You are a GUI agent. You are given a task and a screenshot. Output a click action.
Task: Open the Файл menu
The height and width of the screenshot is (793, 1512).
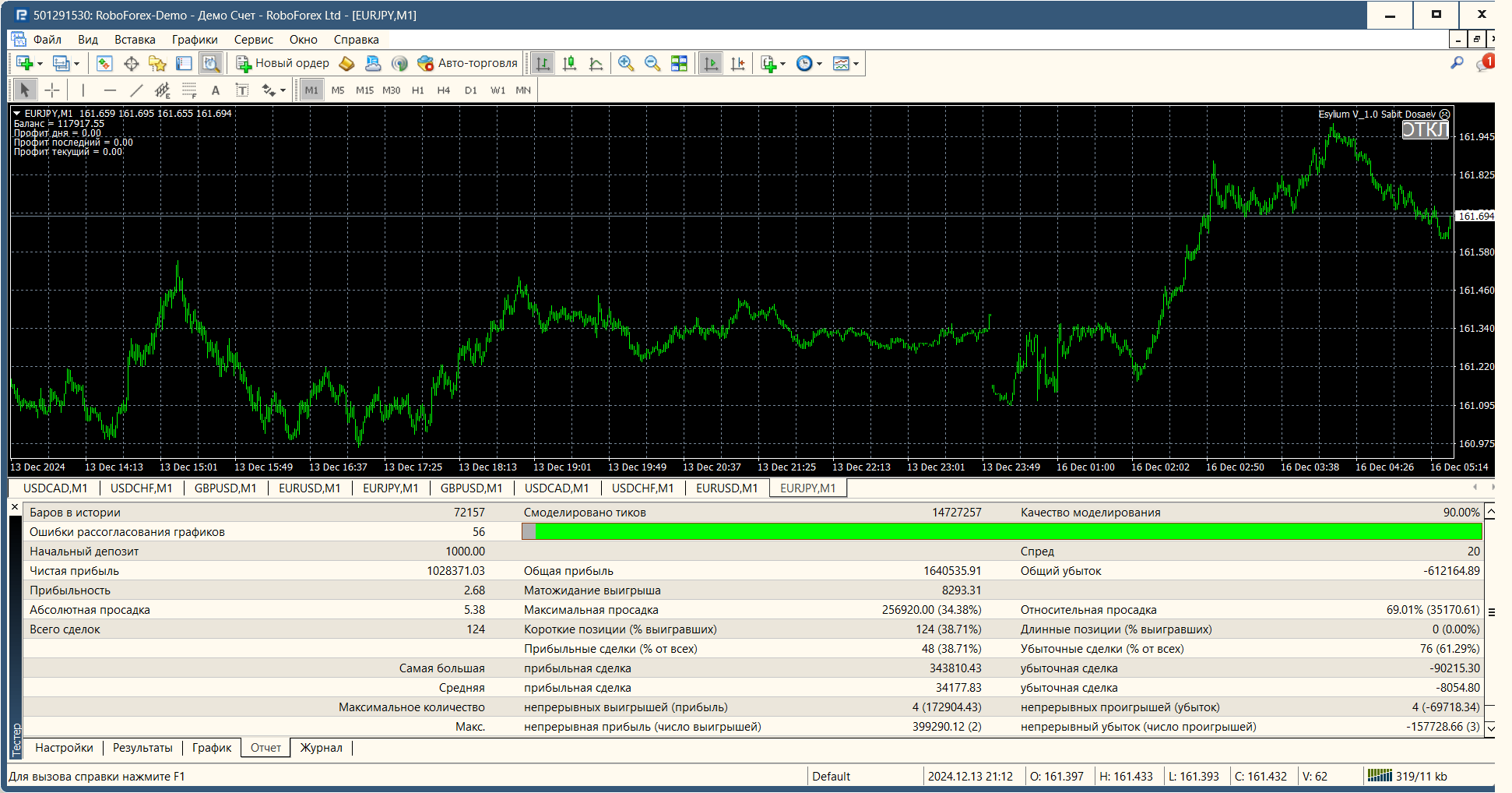[47, 40]
